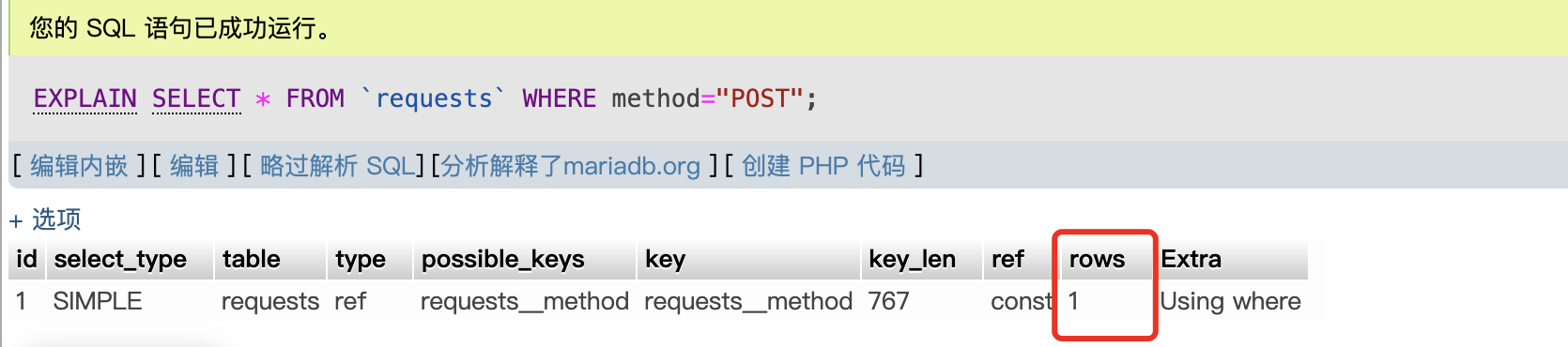Select the 略过解析 SQL link

[337, 166]
